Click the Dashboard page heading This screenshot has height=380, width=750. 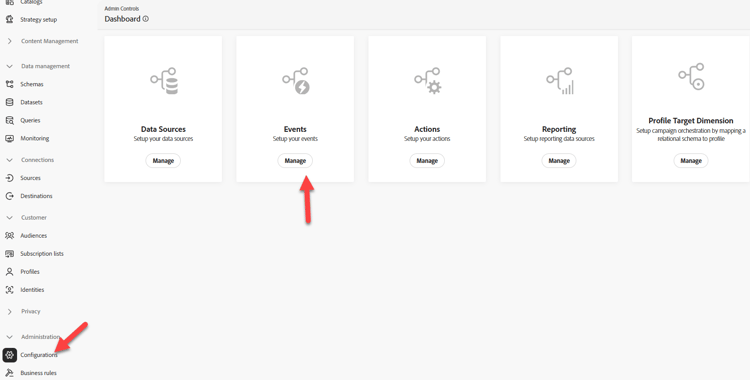122,19
